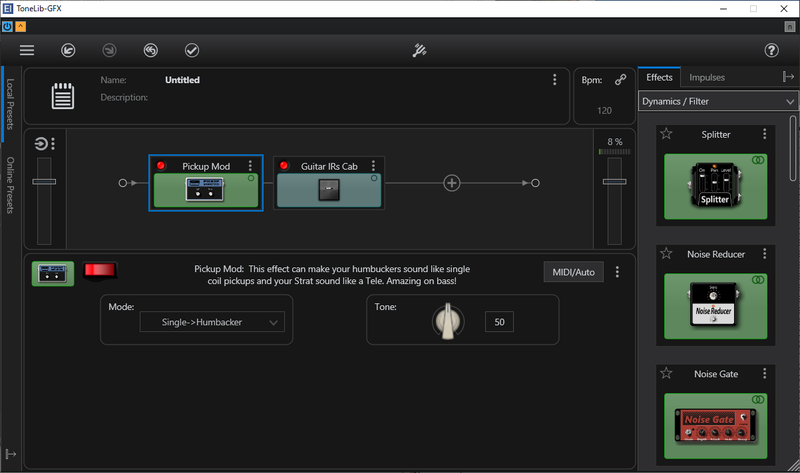
Task: Select the Splitter pedal thumbnail
Action: pos(715,186)
